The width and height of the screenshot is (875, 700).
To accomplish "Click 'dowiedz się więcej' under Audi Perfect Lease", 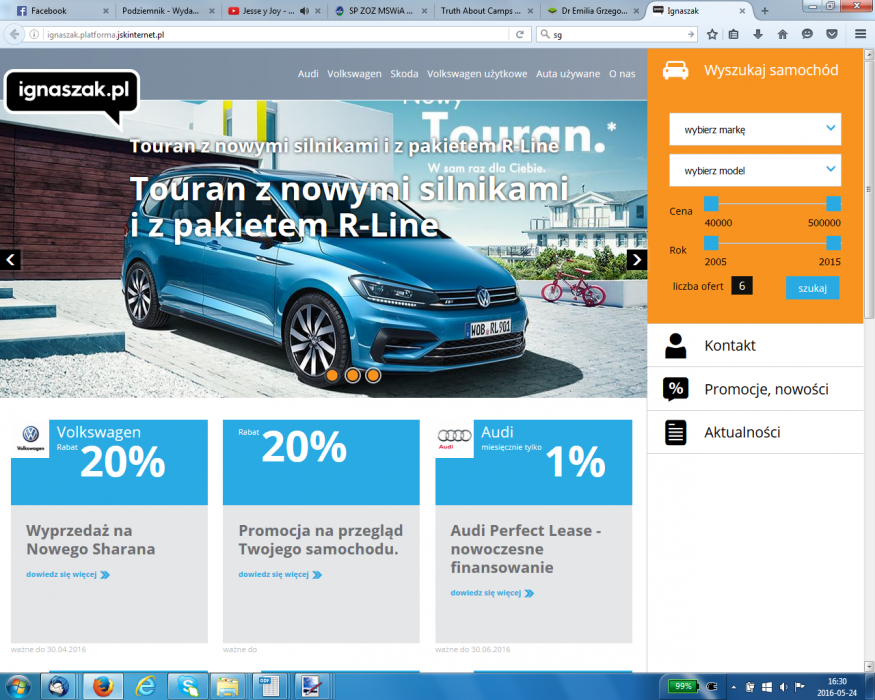I will click(492, 593).
